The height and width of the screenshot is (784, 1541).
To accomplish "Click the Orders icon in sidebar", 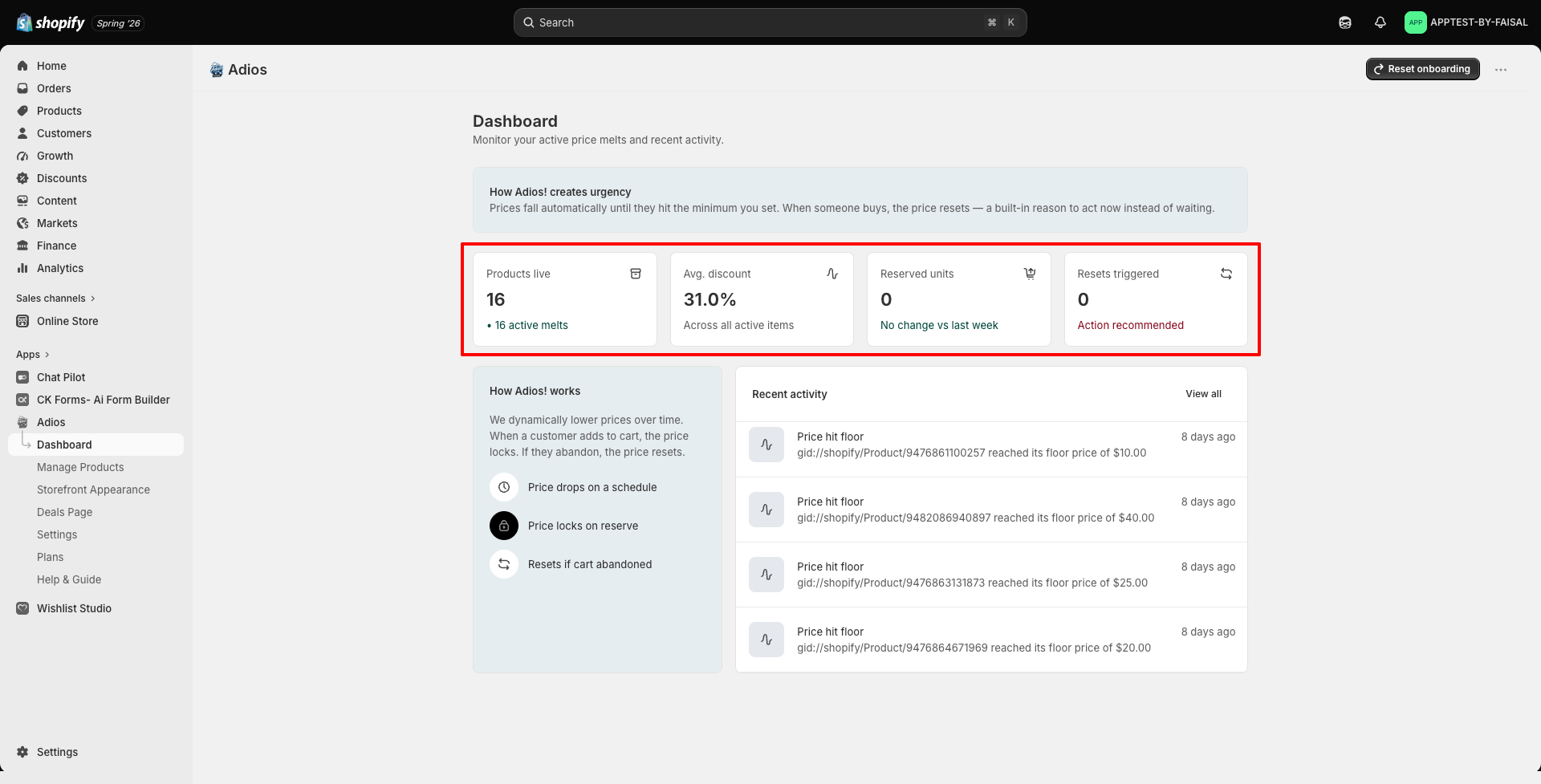I will pyautogui.click(x=22, y=88).
